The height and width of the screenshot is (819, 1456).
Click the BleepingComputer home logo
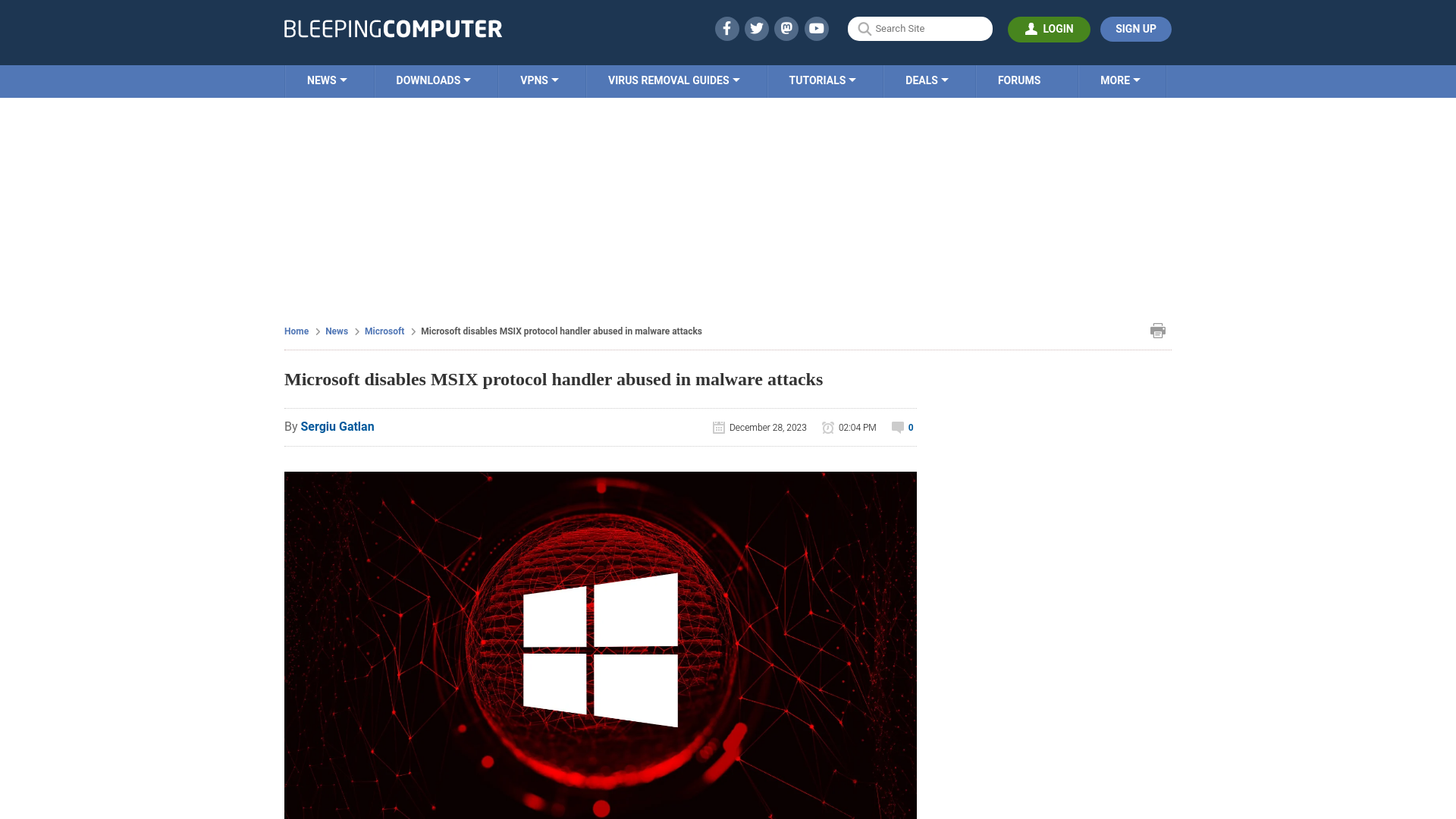pyautogui.click(x=392, y=28)
